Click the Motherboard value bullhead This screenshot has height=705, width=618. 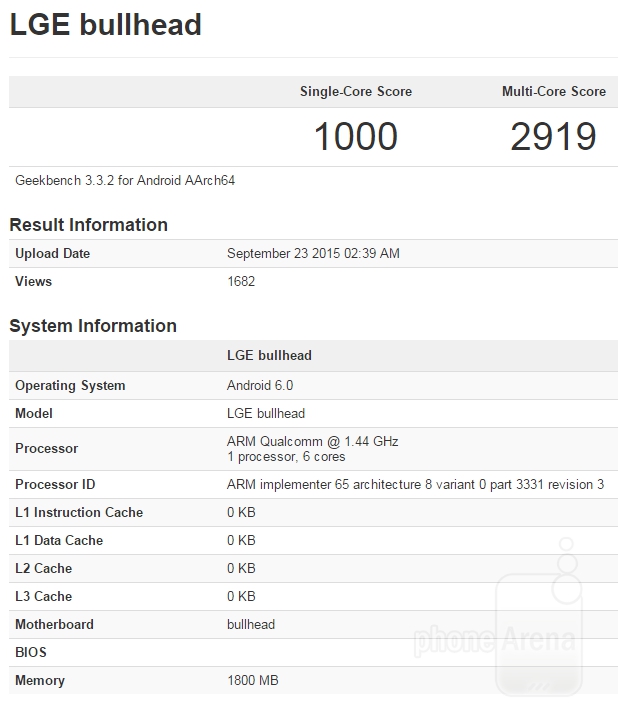251,625
